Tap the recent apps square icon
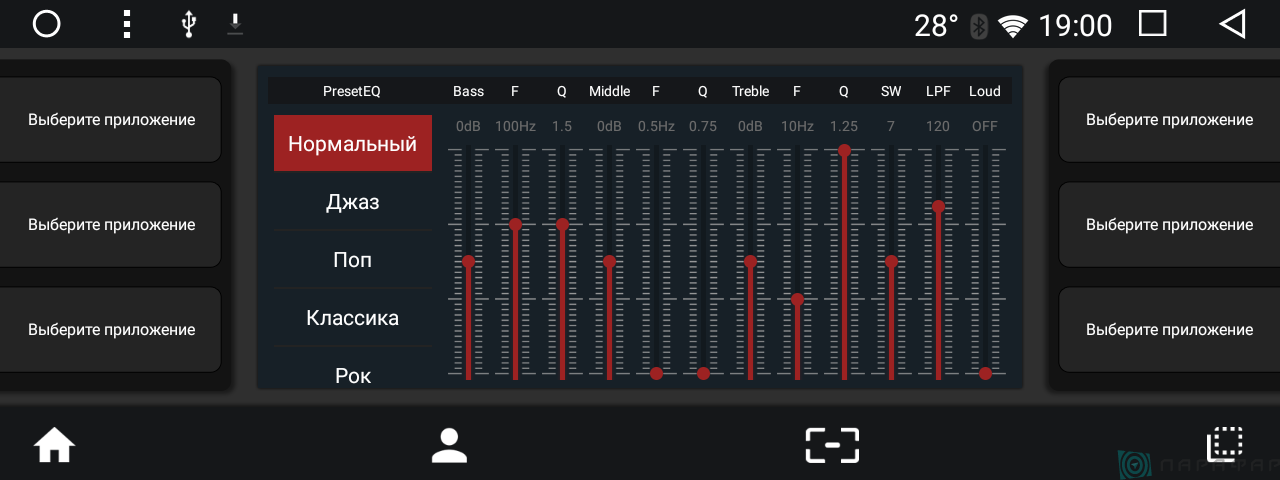 tap(1153, 24)
